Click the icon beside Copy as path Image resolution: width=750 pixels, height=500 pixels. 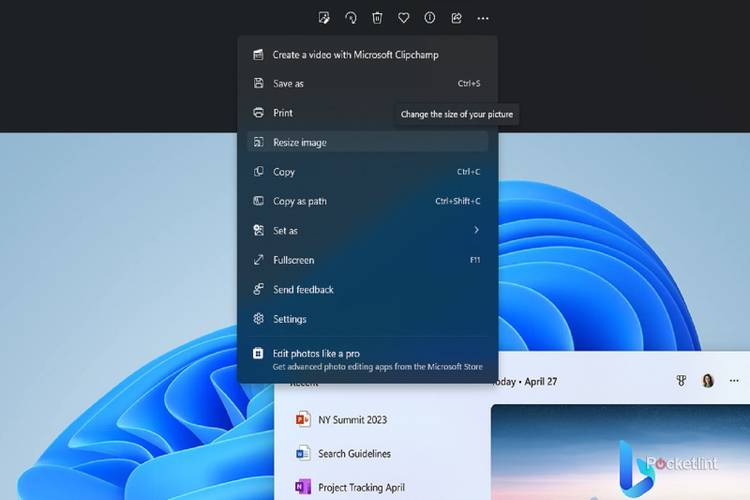258,201
